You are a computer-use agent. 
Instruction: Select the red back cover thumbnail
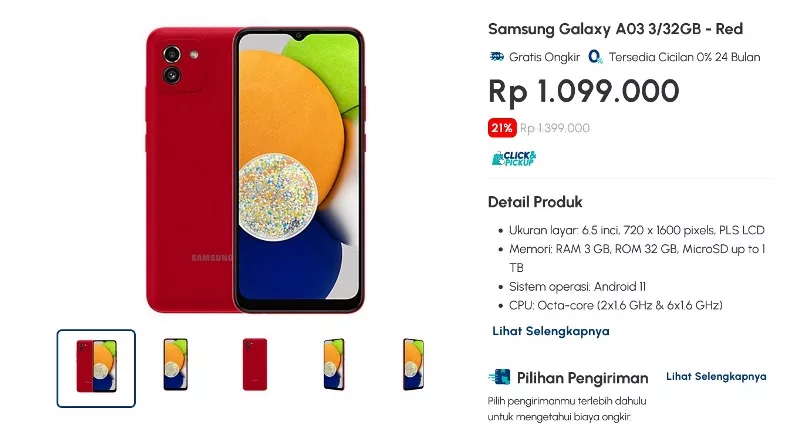pyautogui.click(x=255, y=365)
